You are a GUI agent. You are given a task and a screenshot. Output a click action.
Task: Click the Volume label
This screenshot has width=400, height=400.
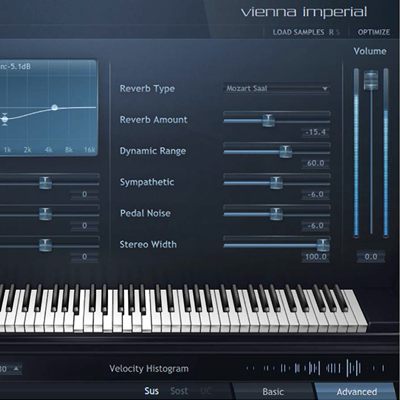coord(370,51)
